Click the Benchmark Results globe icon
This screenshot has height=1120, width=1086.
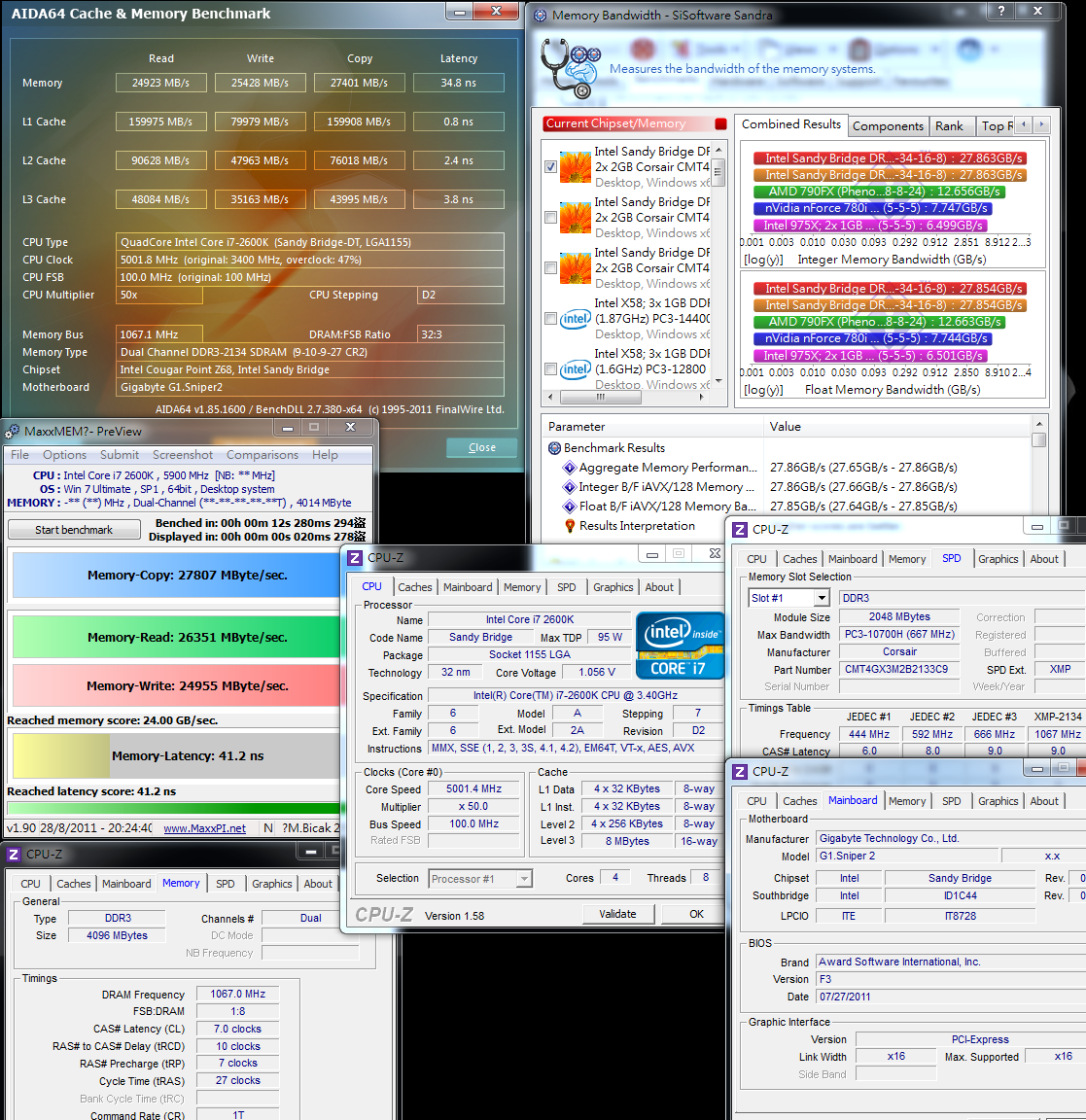coord(554,448)
